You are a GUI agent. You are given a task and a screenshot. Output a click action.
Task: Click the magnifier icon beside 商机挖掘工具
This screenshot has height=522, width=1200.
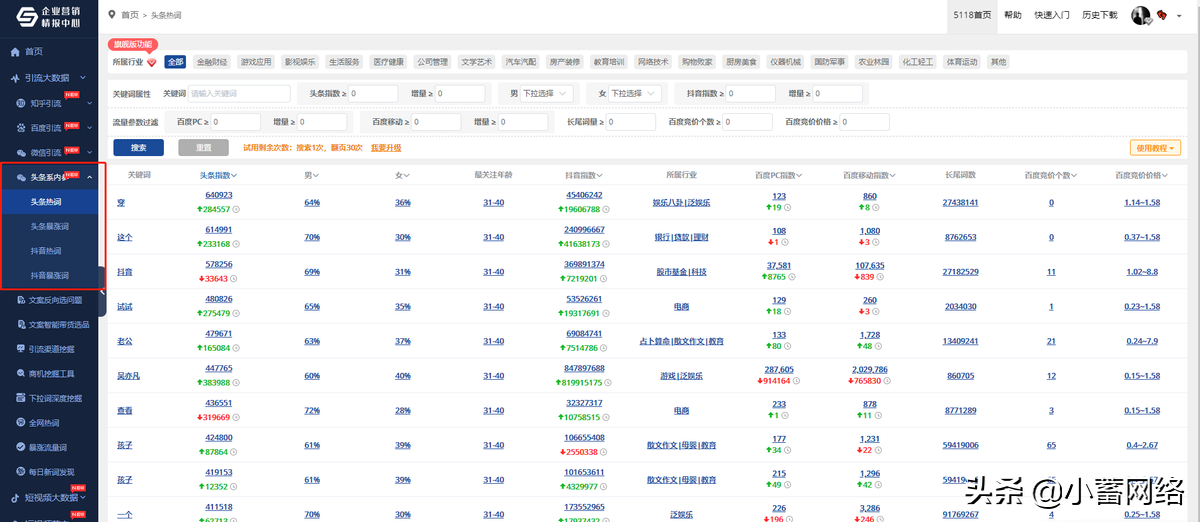click(21, 373)
